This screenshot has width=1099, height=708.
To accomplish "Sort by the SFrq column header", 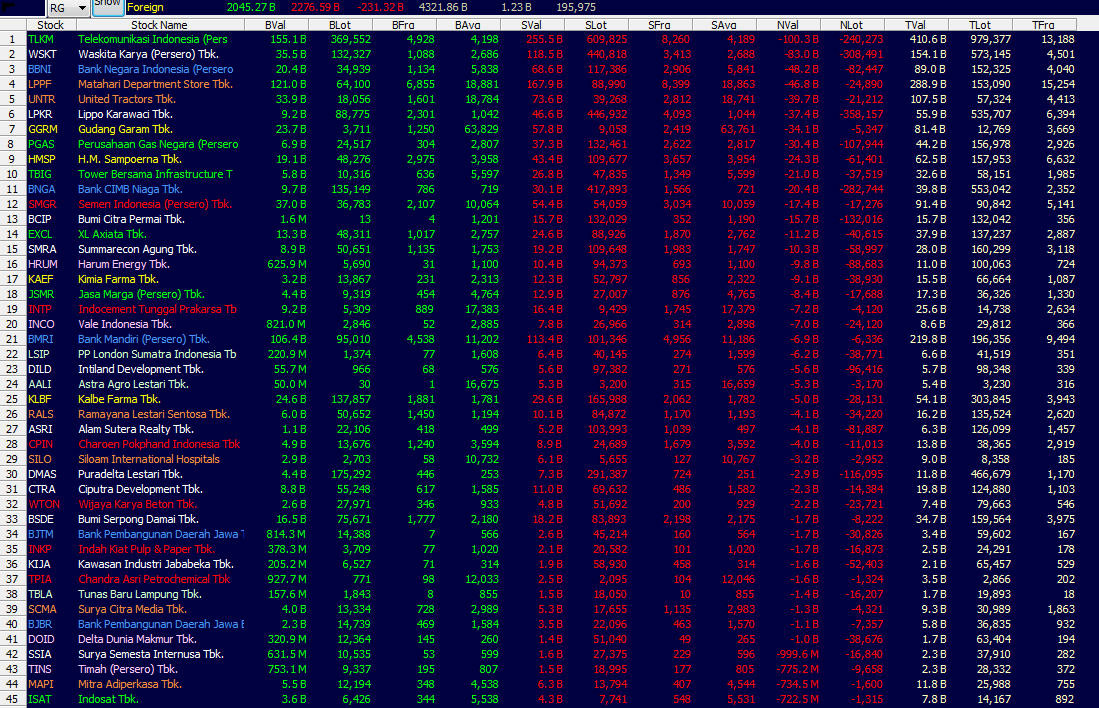I will [x=660, y=25].
